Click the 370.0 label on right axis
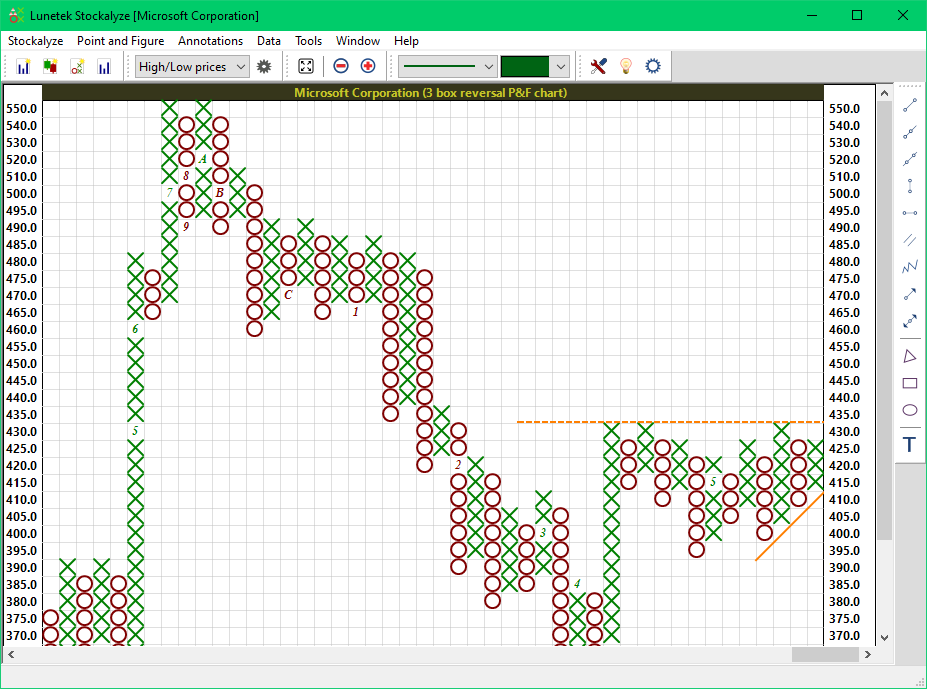This screenshot has height=689, width=927. pos(844,636)
